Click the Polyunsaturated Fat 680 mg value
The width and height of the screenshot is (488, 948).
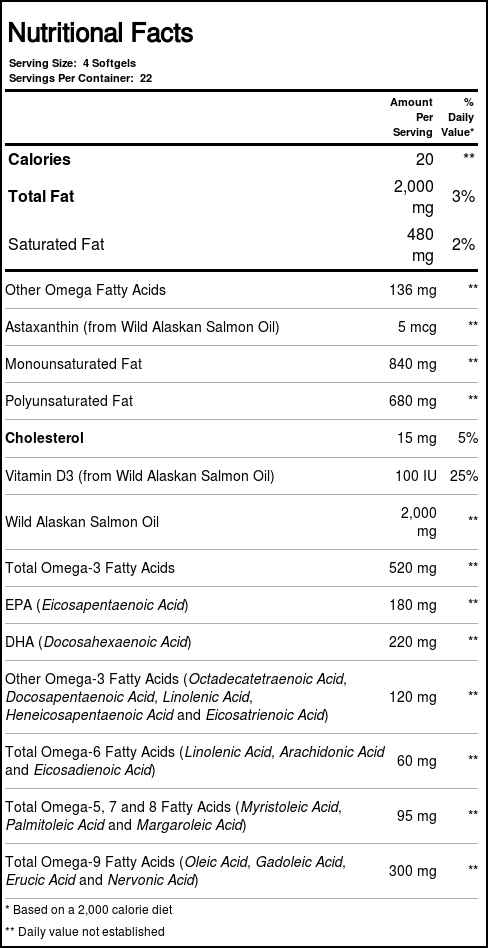click(413, 401)
